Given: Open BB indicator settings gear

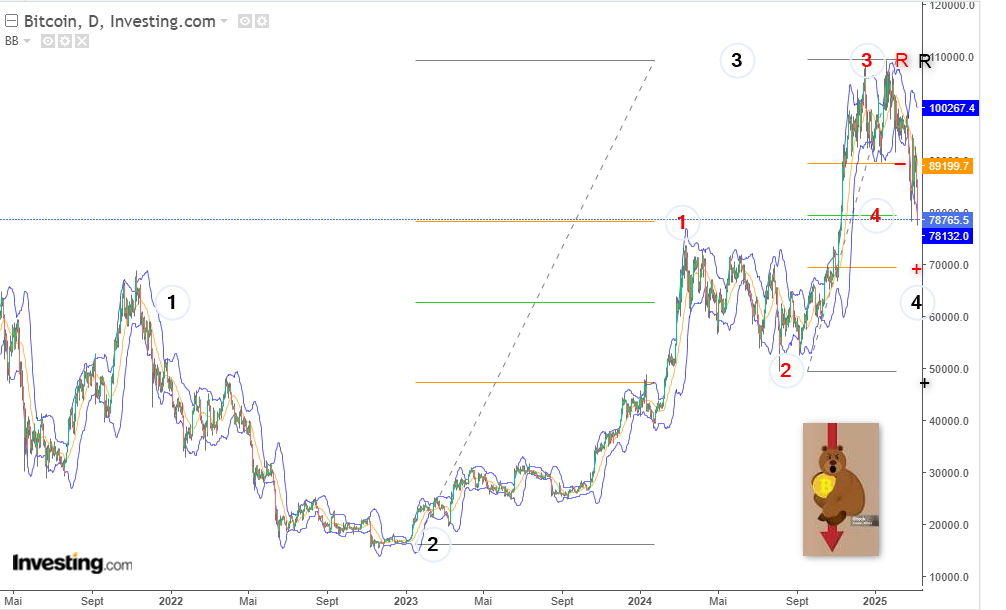Looking at the screenshot, I should point(65,42).
